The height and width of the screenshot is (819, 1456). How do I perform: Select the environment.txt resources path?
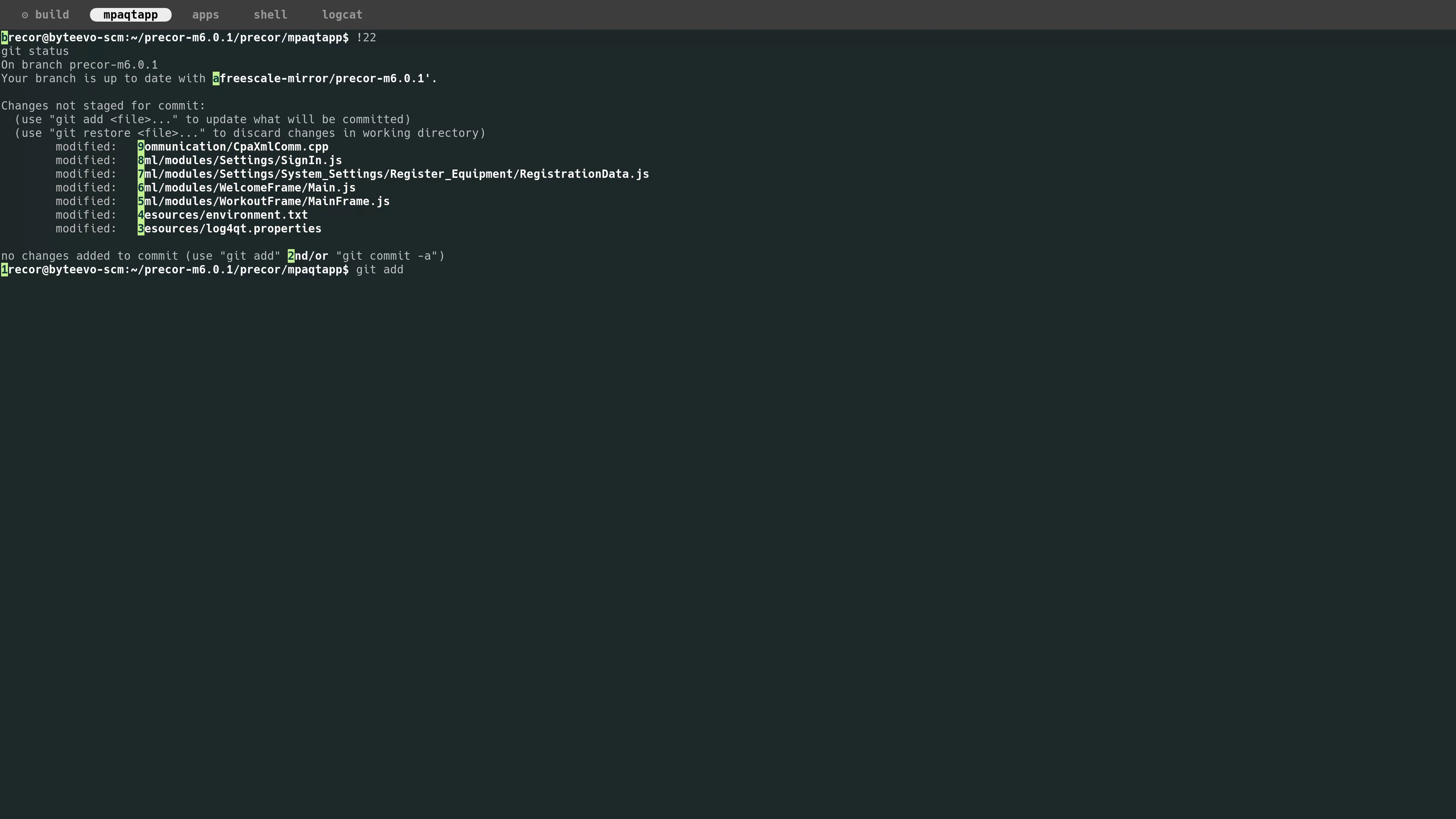(x=223, y=215)
